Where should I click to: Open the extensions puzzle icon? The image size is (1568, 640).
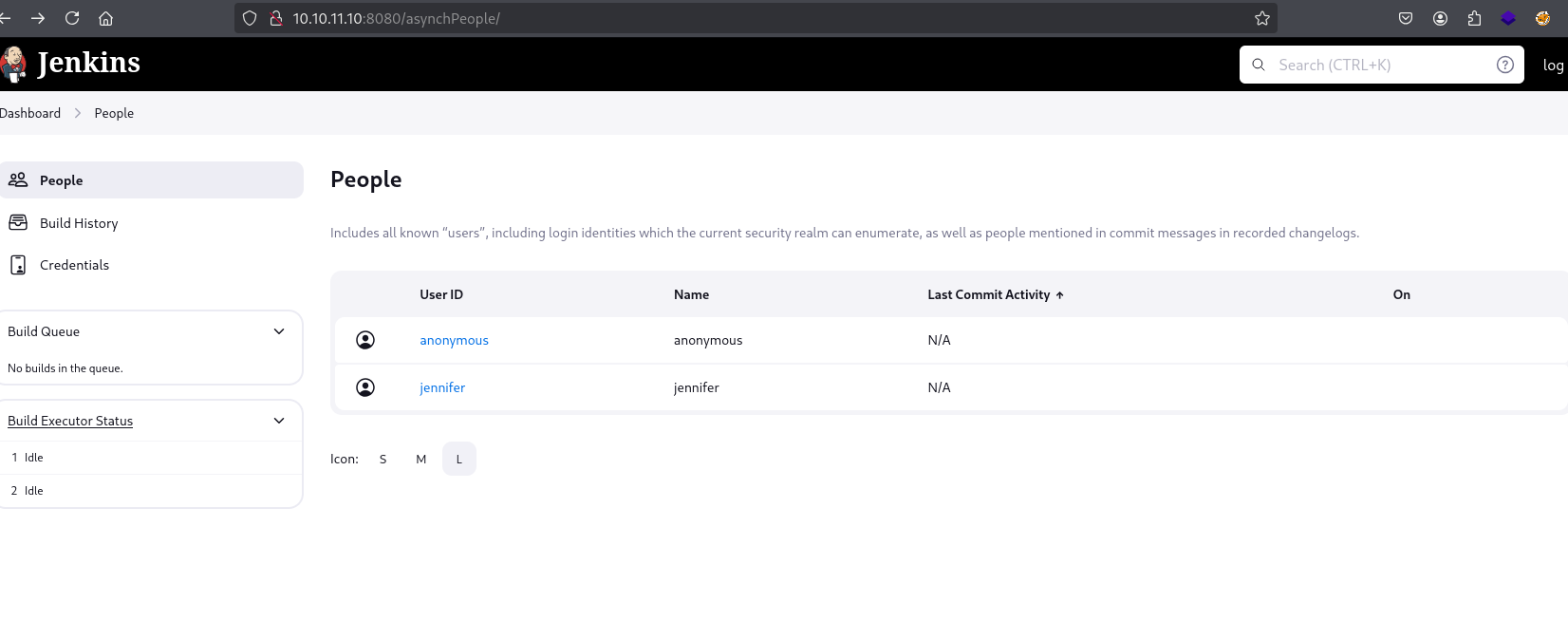(1474, 18)
